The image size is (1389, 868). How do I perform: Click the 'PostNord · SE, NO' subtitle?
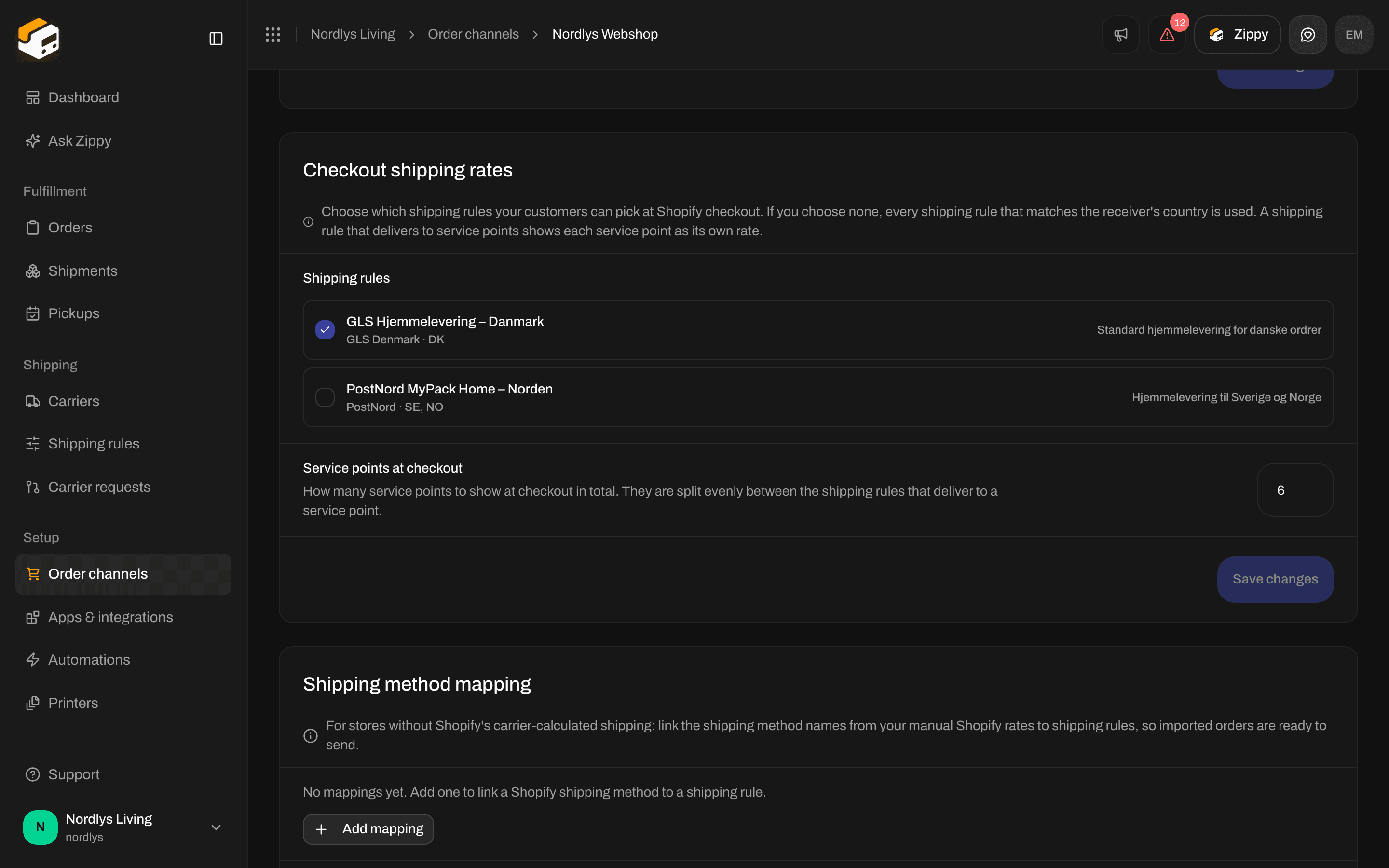coord(395,407)
